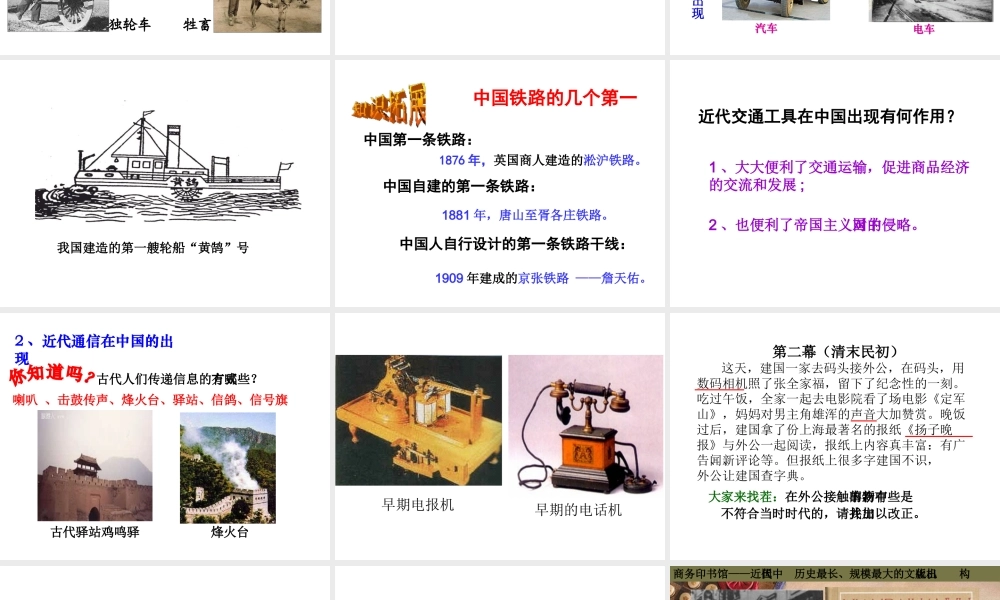Viewport: 1000px width, 600px height.
Task: Select the livestock photo beside 牲畜 label
Action: 267,16
